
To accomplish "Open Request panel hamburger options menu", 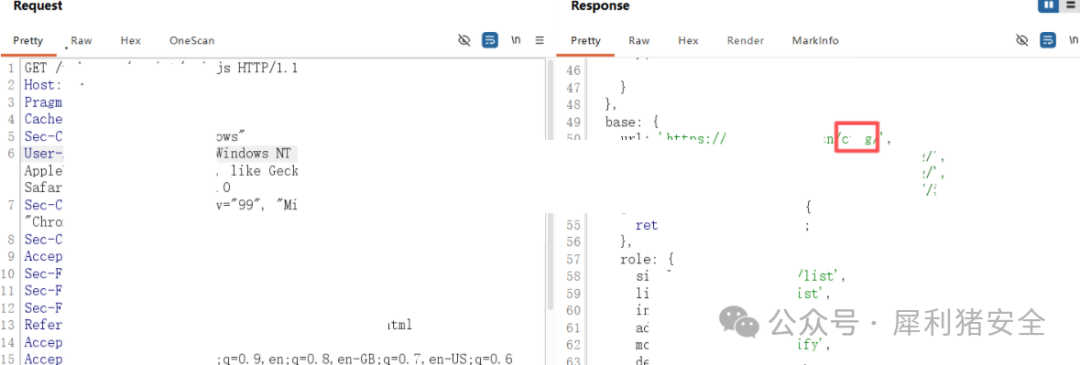I will tap(540, 41).
